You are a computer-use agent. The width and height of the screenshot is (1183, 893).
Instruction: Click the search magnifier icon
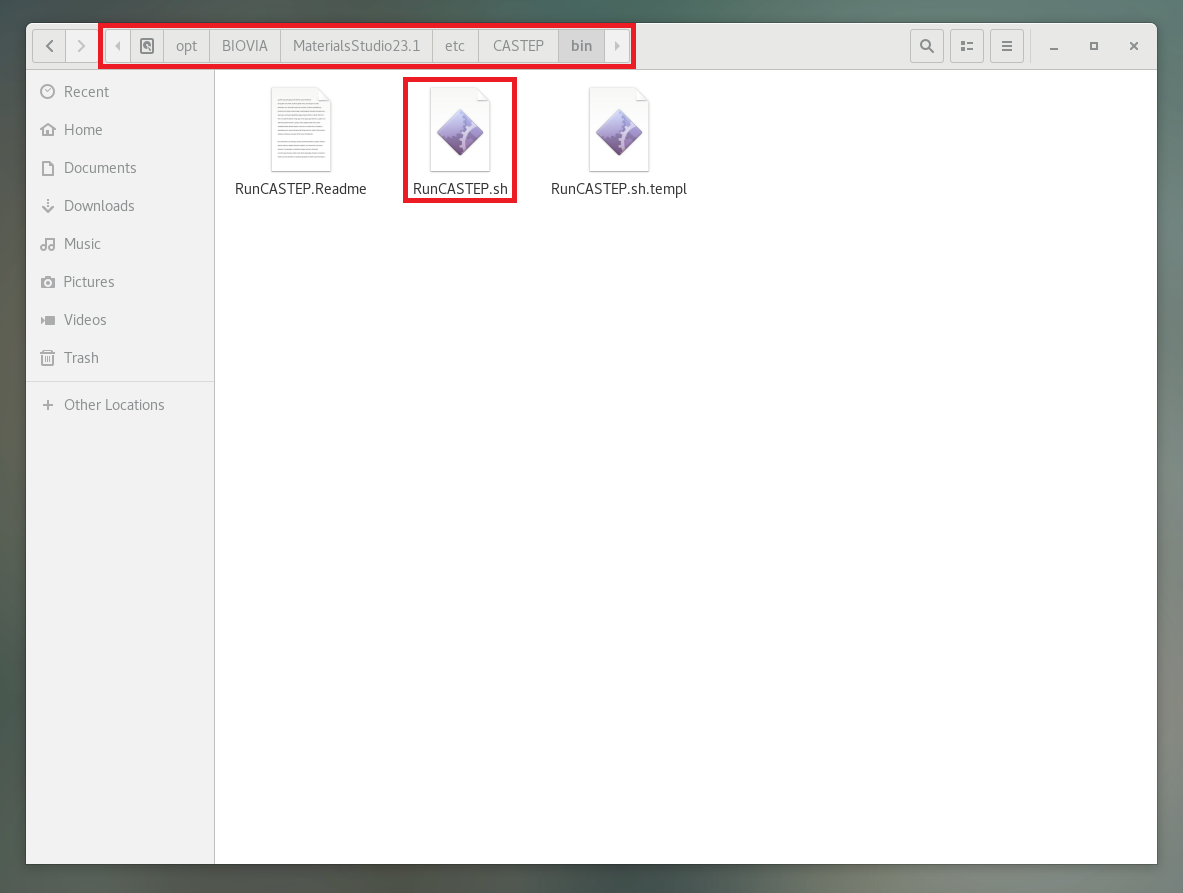[x=926, y=46]
